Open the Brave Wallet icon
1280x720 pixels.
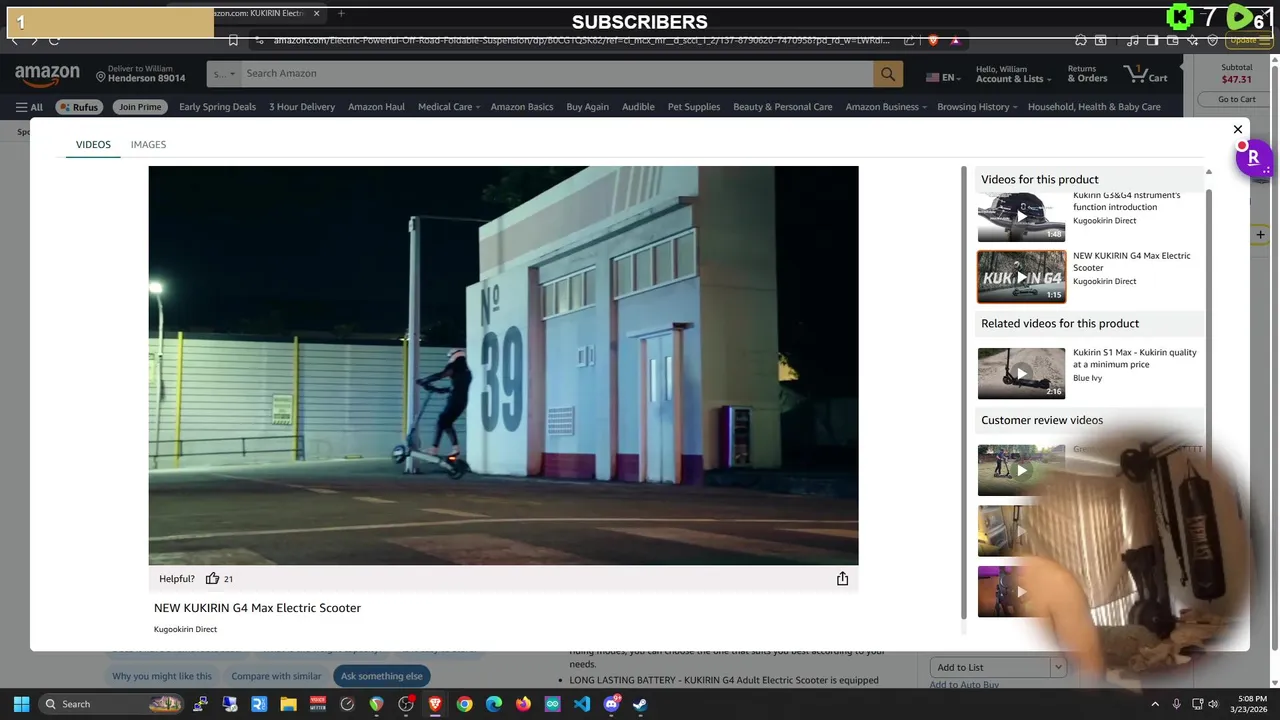(x=1174, y=40)
